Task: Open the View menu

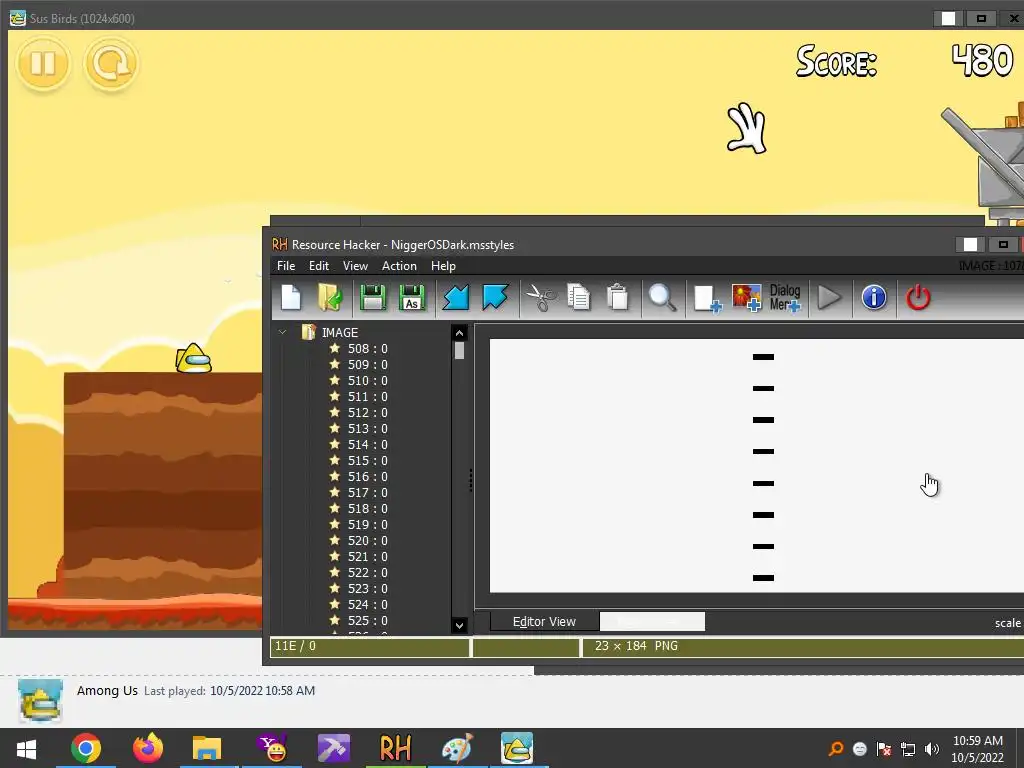Action: click(355, 266)
